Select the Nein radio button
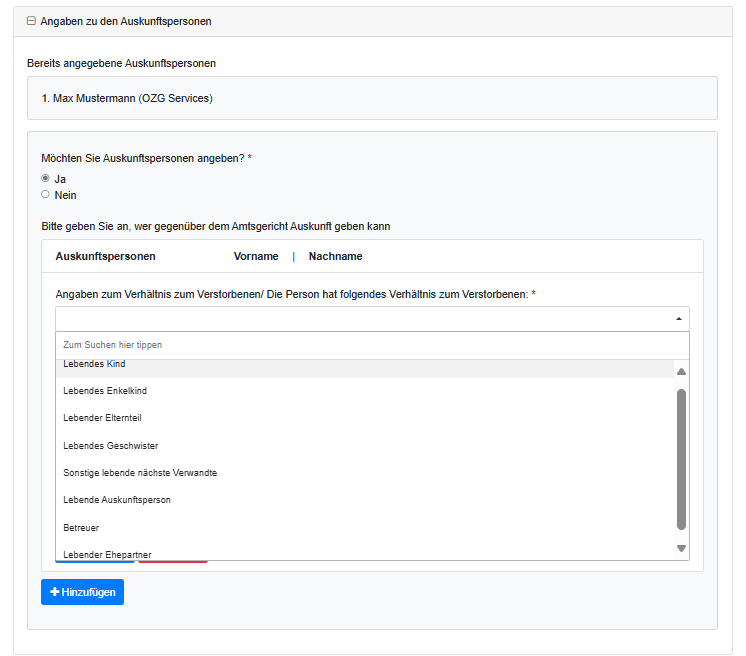Image resolution: width=746 pixels, height=656 pixels. [45, 195]
